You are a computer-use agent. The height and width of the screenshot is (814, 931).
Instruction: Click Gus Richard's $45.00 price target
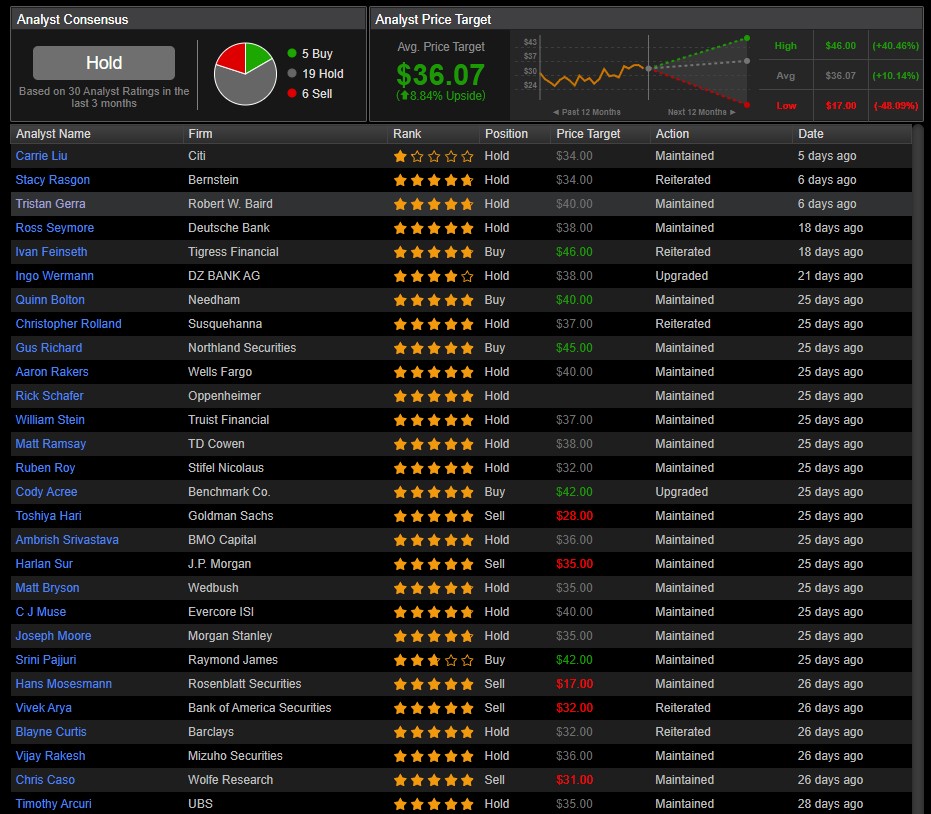[574, 348]
